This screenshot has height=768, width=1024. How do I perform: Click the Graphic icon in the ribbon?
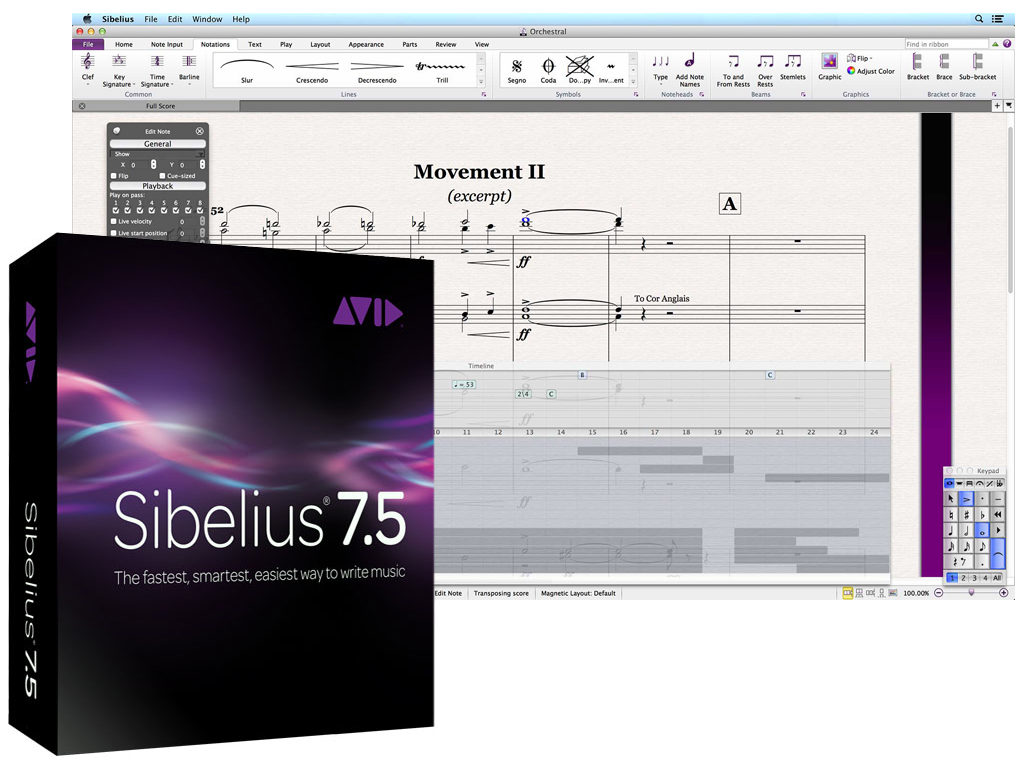pyautogui.click(x=829, y=66)
